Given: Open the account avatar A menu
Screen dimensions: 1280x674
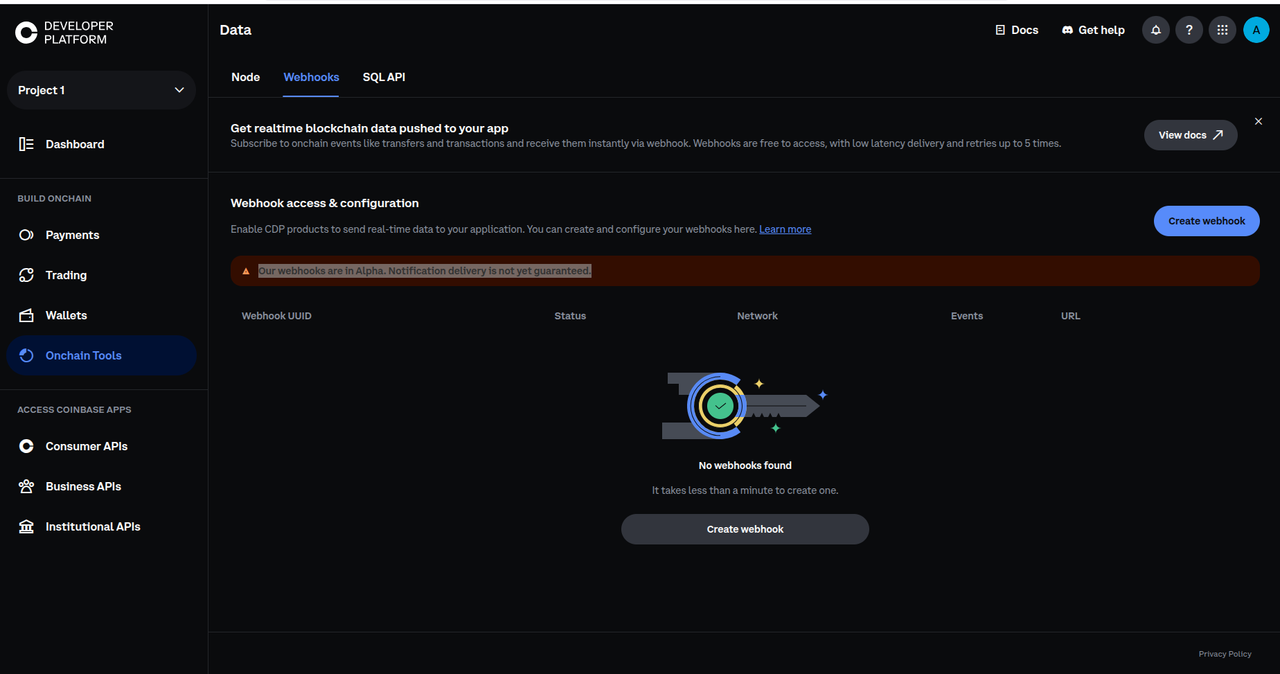Looking at the screenshot, I should (x=1256, y=30).
